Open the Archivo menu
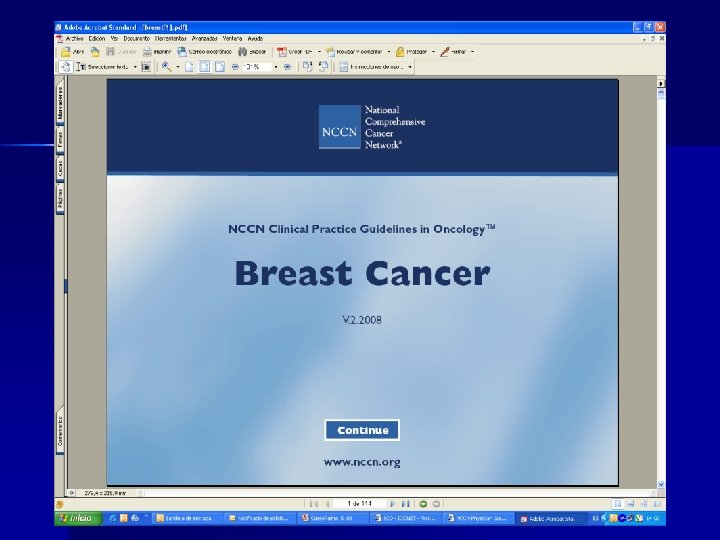The height and width of the screenshot is (540, 720). [74, 39]
